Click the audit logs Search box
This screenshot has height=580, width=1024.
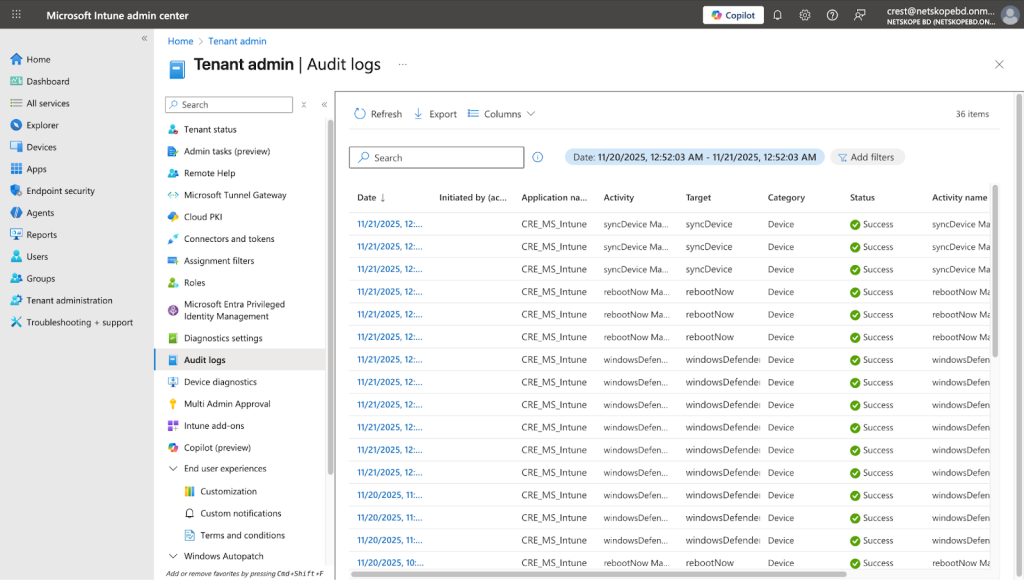(x=436, y=157)
